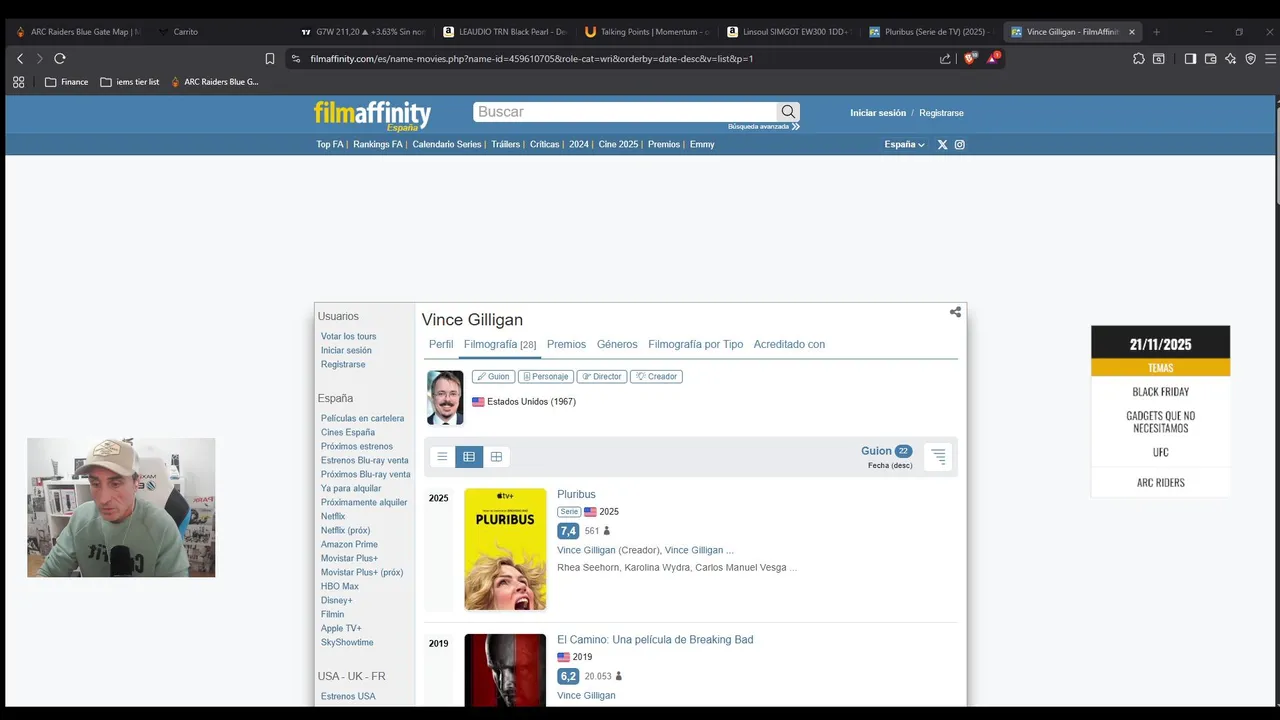The height and width of the screenshot is (720, 1280).
Task: Open Calendario Series in the navigation bar
Action: 447,145
